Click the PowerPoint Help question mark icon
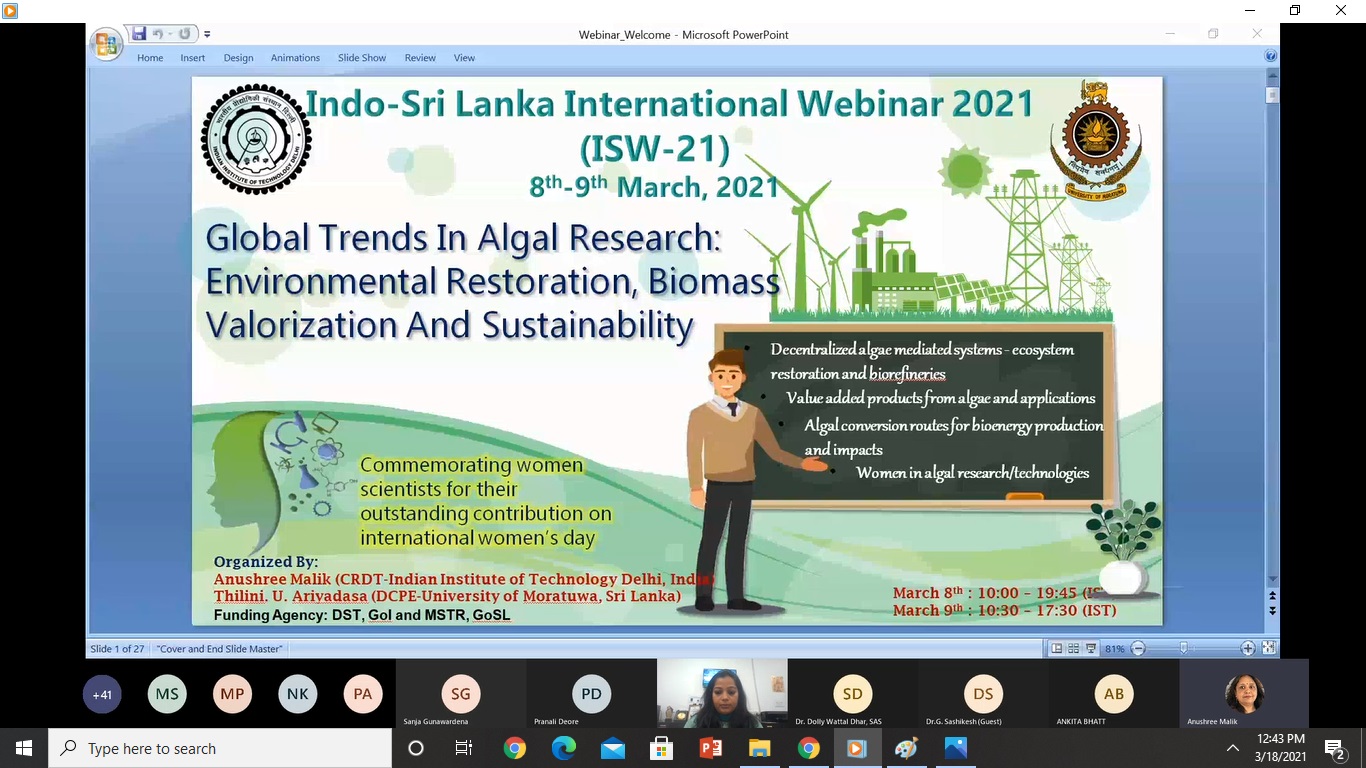Image resolution: width=1366 pixels, height=768 pixels. coord(1271,57)
